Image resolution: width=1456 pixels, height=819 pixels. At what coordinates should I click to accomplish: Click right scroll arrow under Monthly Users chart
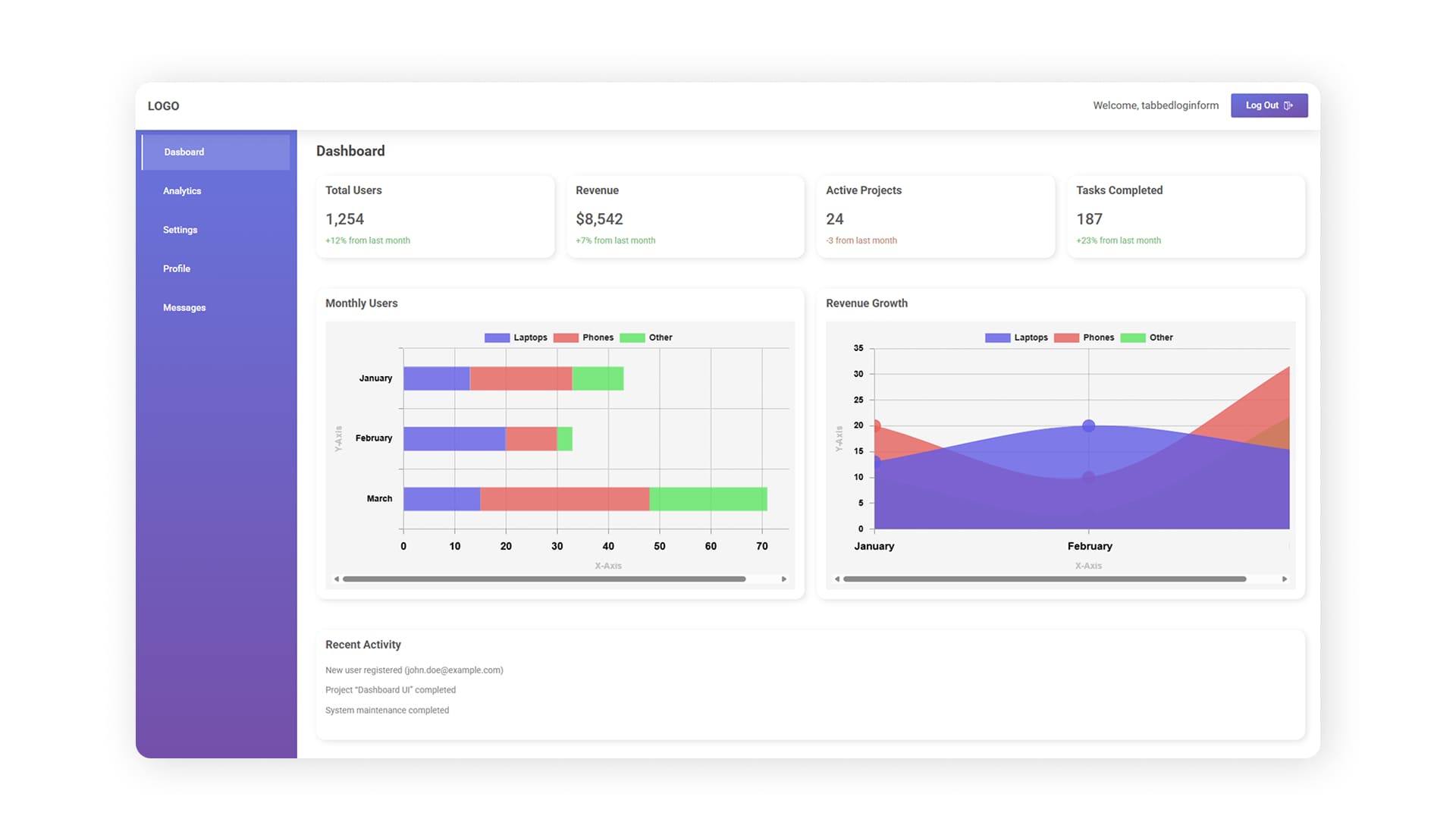coord(783,579)
